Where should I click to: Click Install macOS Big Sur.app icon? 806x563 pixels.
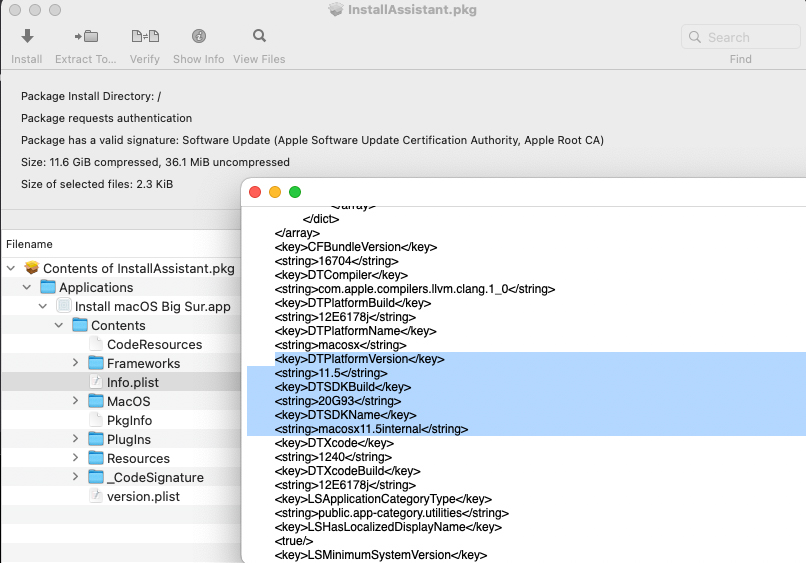tap(64, 305)
